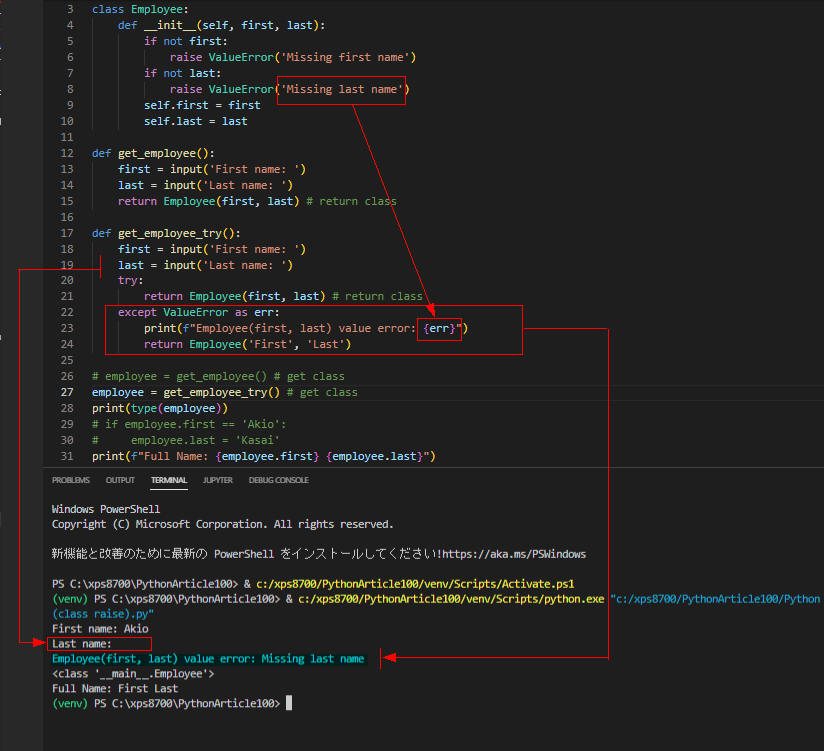The height and width of the screenshot is (751, 824).
Task: Switch to the PROBLEMS panel tab
Action: point(71,480)
